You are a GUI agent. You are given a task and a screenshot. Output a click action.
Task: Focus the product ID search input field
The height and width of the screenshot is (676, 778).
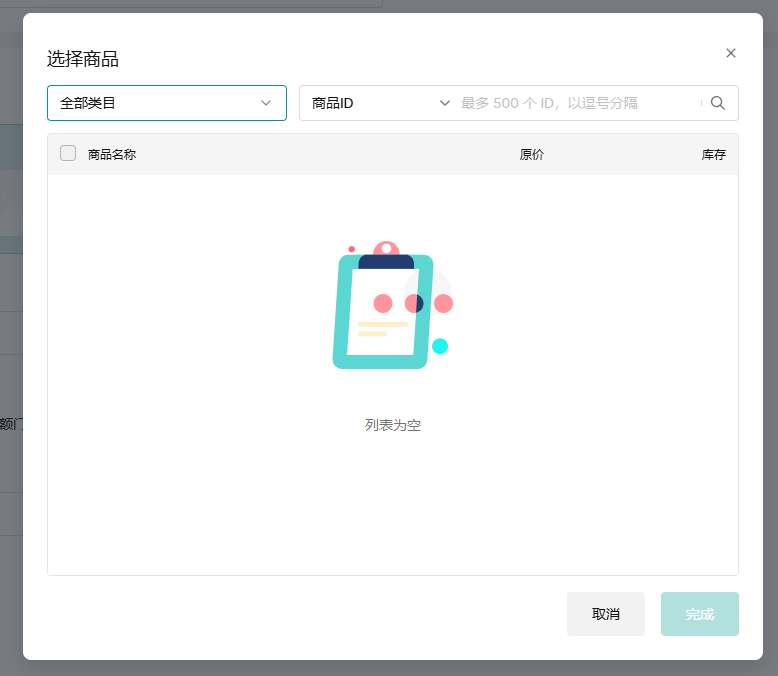575,103
